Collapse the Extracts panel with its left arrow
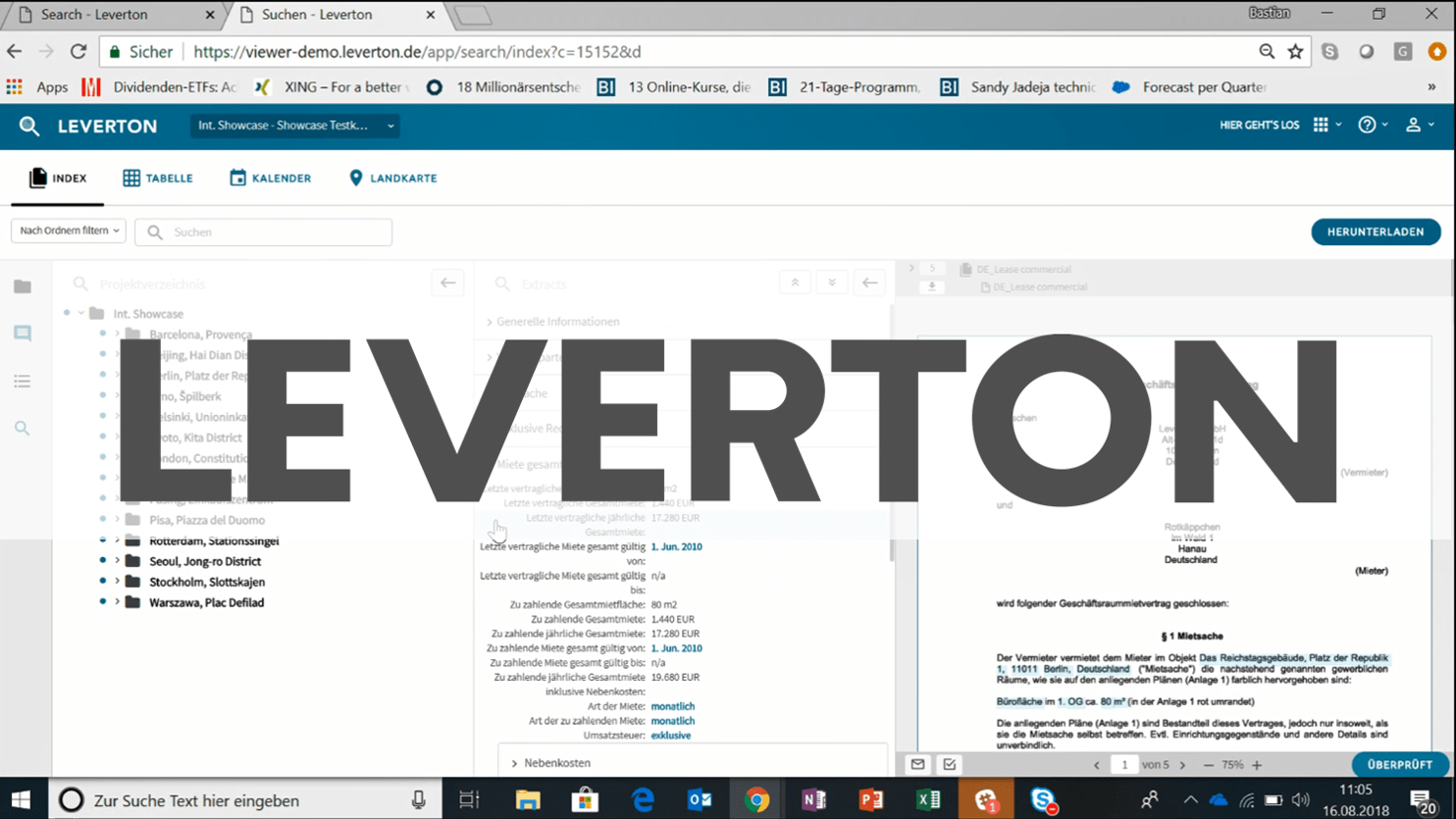The width and height of the screenshot is (1456, 819). click(x=869, y=282)
